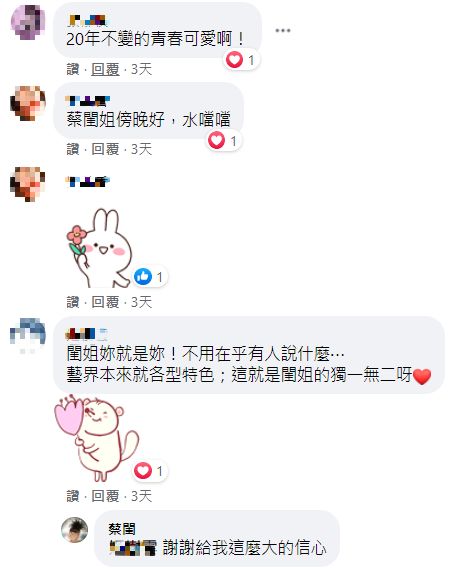
Task: Open three-dot options on first comment
Action: point(283,31)
